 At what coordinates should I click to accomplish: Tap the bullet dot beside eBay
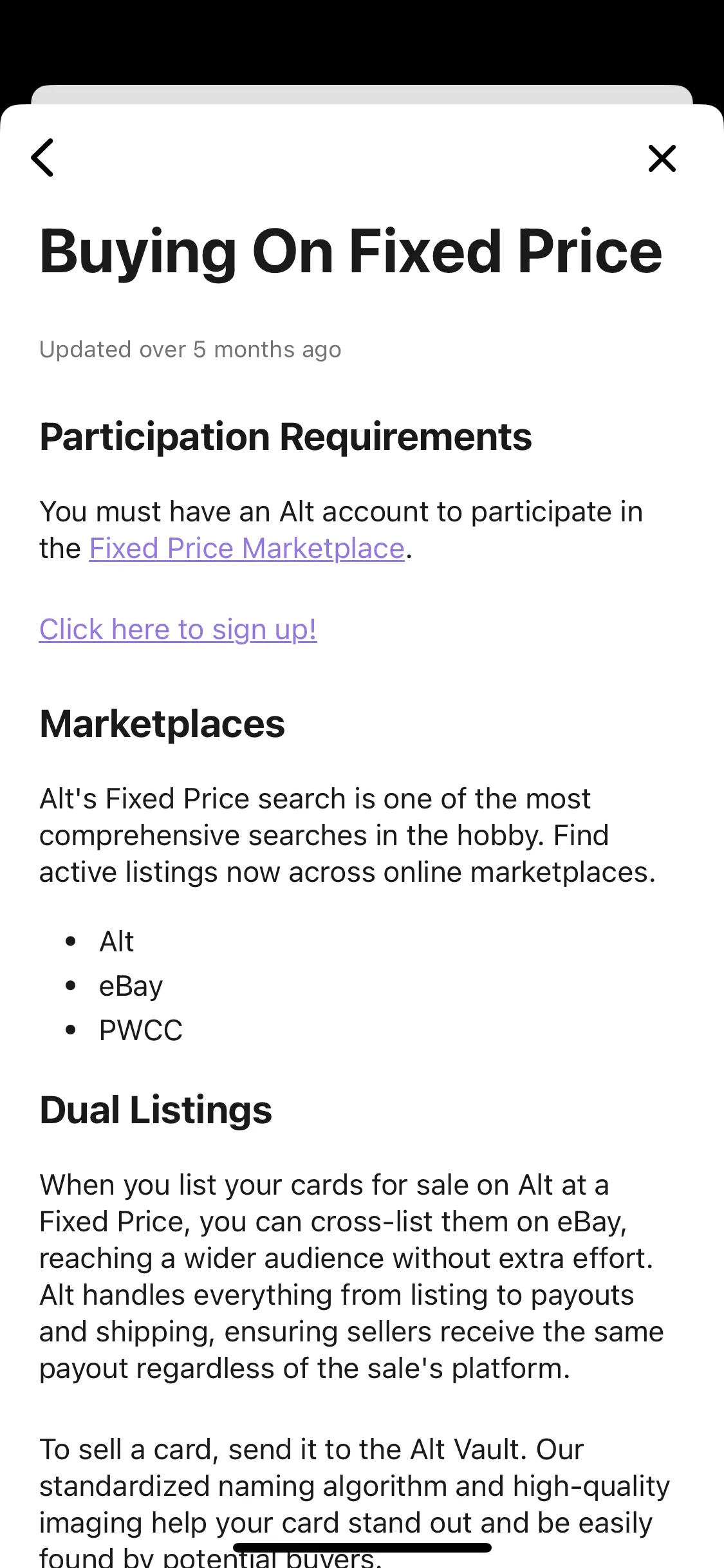click(71, 985)
